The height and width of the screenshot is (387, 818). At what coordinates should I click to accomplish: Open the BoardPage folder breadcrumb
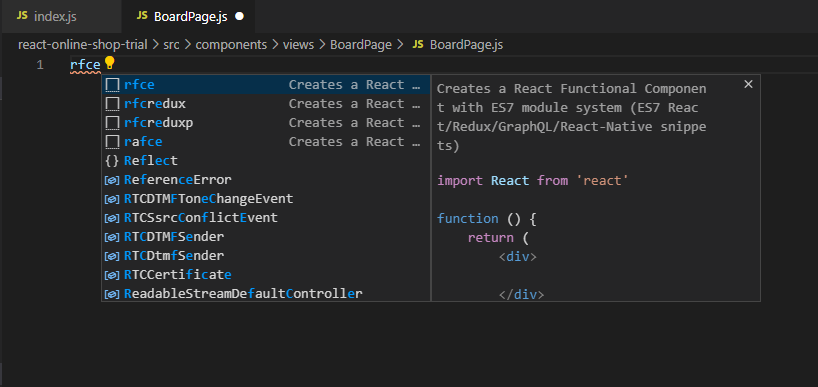point(360,45)
